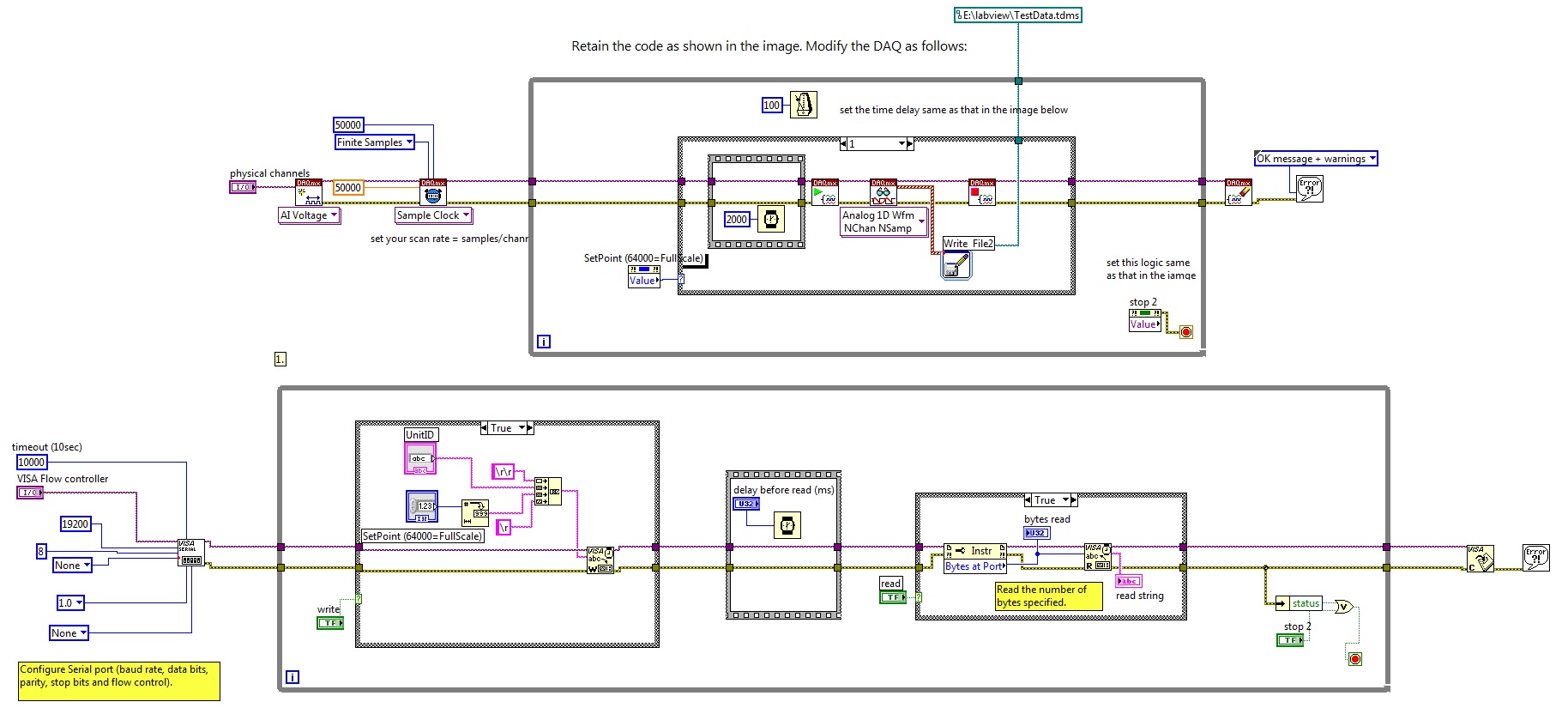1568x720 pixels.
Task: Click the Wait icon under delay before read
Action: pyautogui.click(x=787, y=524)
